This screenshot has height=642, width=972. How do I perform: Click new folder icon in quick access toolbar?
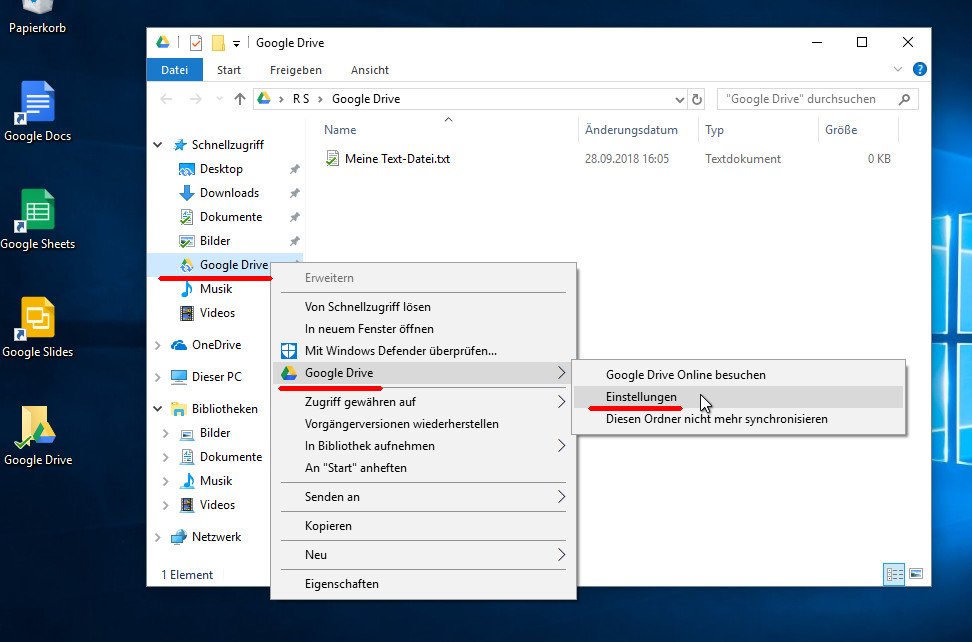click(x=218, y=43)
